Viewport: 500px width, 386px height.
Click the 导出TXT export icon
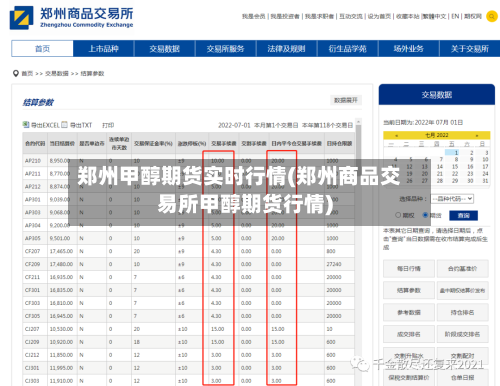pos(64,125)
